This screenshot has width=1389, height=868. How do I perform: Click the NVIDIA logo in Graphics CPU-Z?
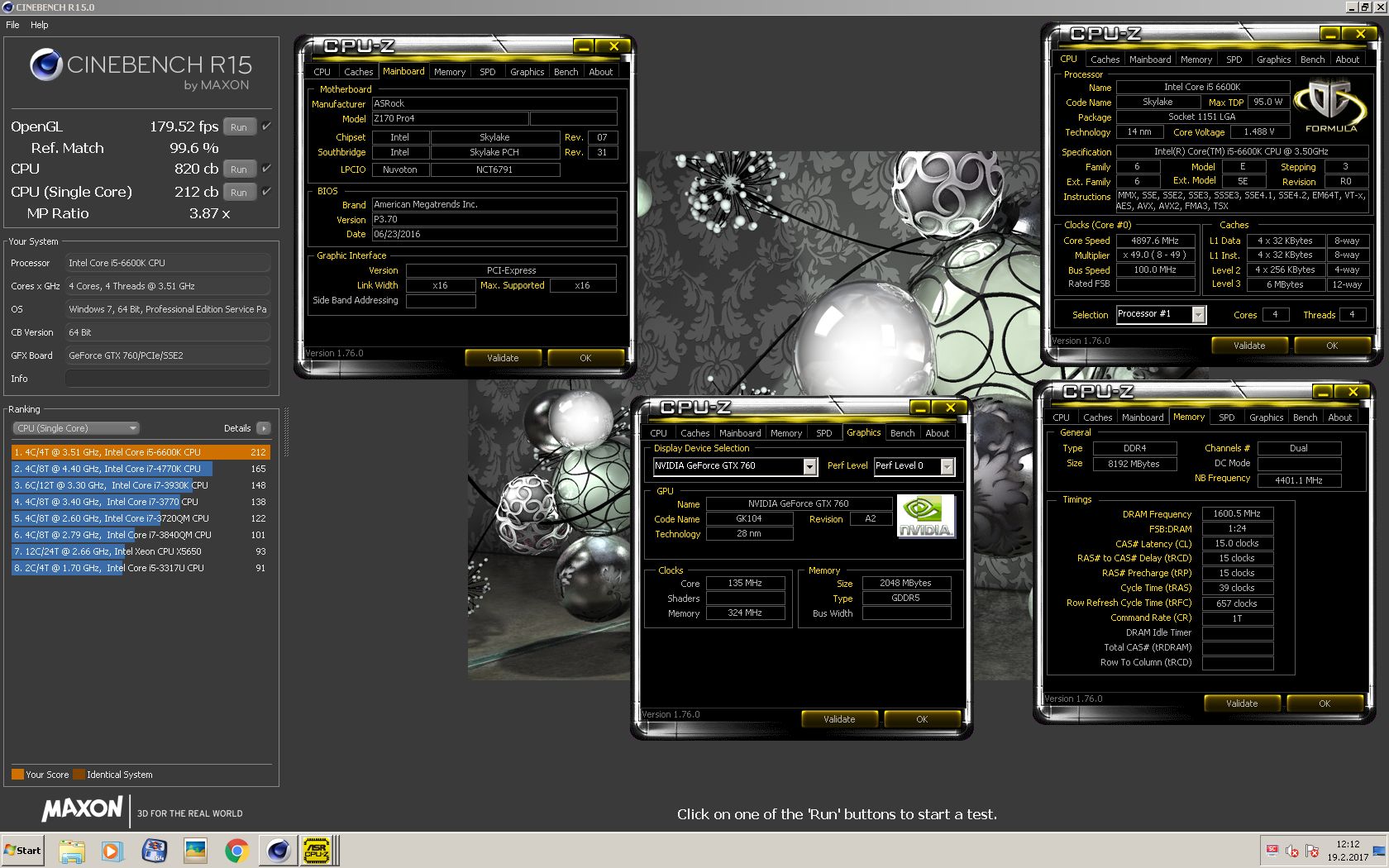coord(925,517)
